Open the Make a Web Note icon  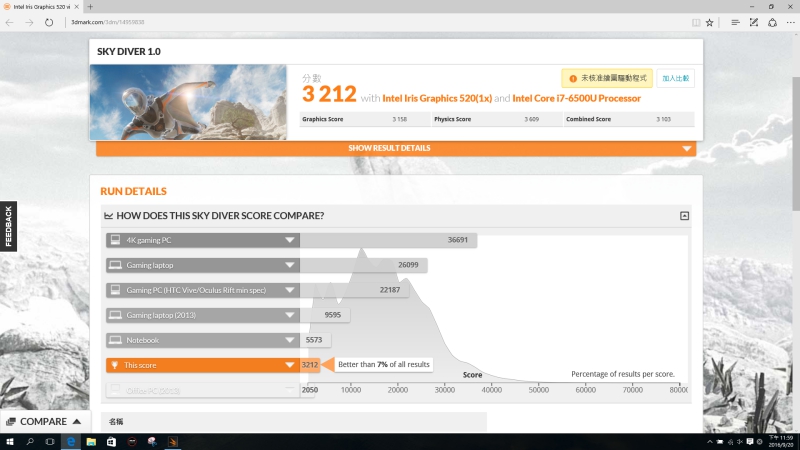click(x=754, y=22)
